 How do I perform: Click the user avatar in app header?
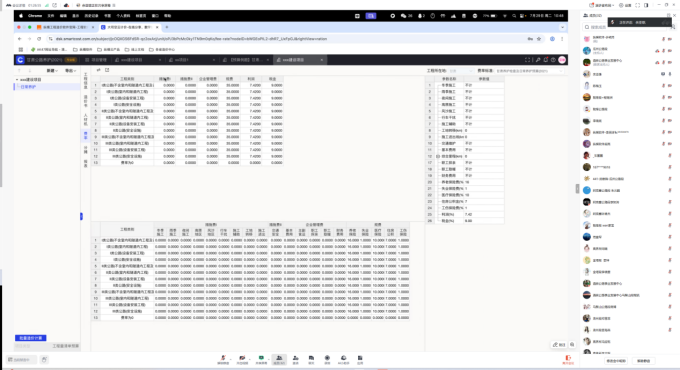click(562, 60)
